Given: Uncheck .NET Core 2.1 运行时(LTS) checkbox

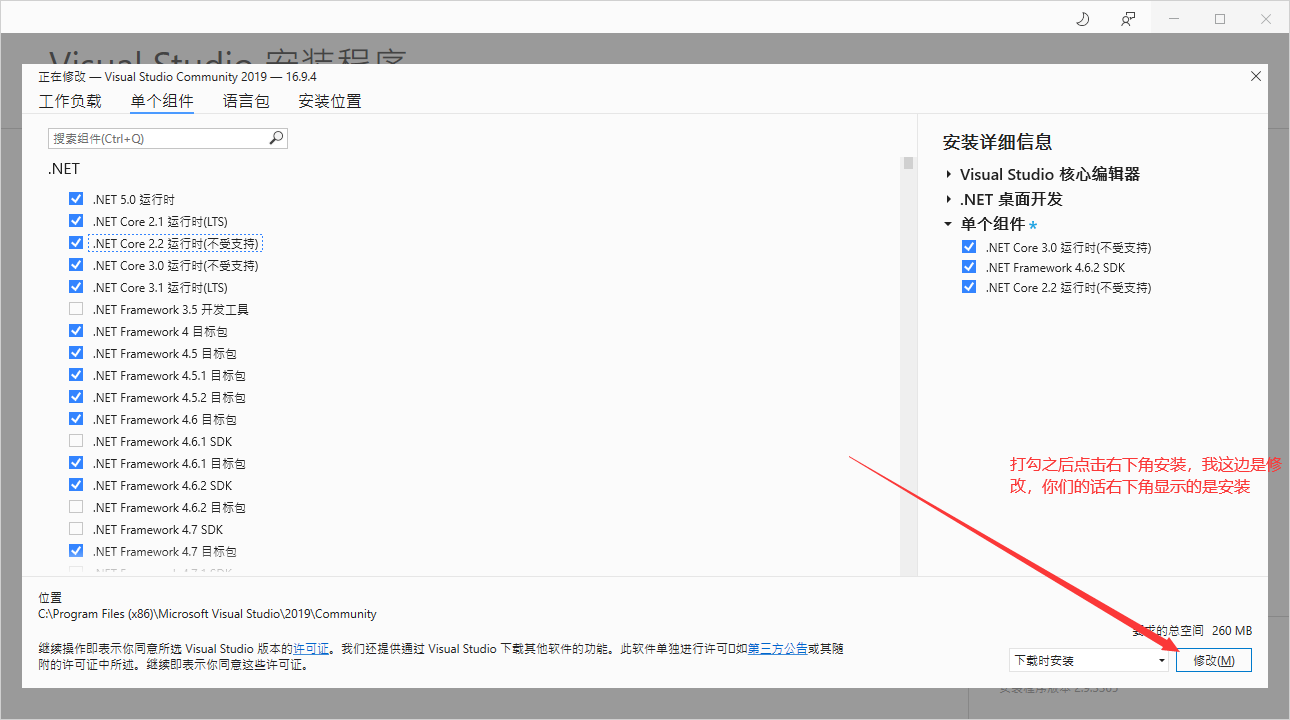Looking at the screenshot, I should 76,221.
